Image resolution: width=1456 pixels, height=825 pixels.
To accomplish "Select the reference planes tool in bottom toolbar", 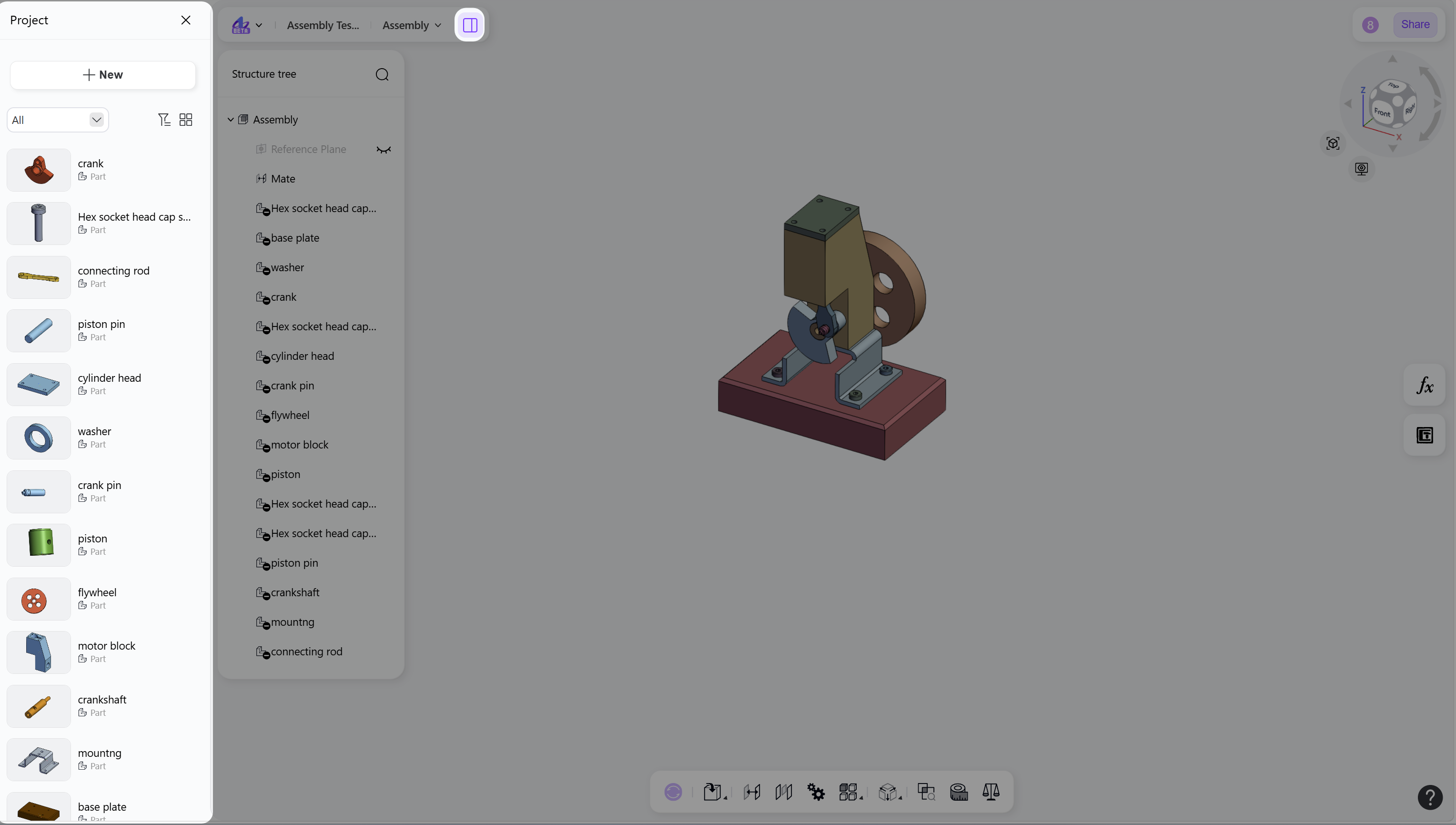I will (x=784, y=792).
